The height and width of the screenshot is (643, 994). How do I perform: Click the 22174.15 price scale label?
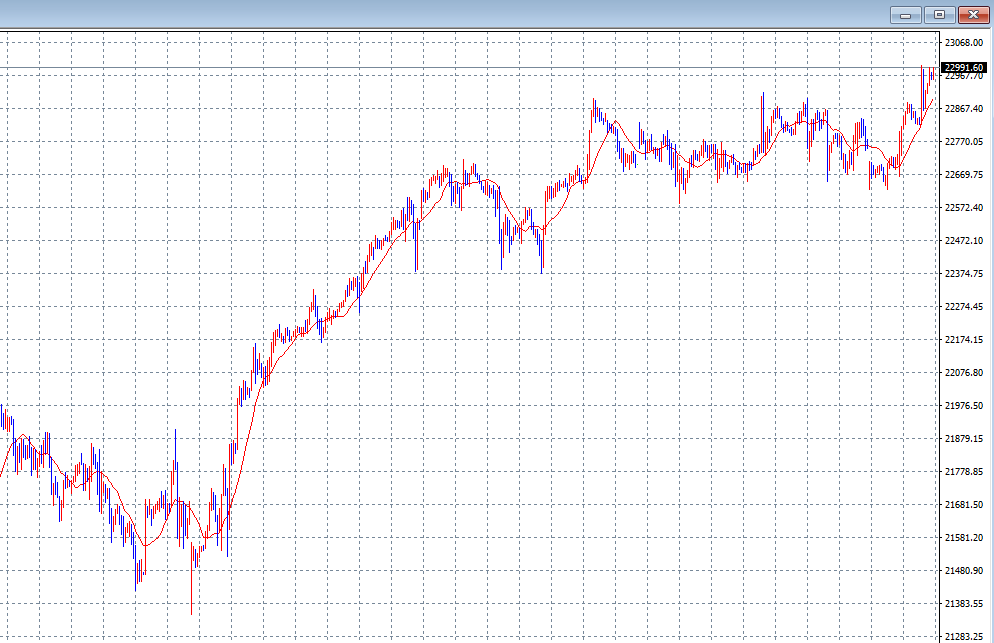pyautogui.click(x=964, y=340)
